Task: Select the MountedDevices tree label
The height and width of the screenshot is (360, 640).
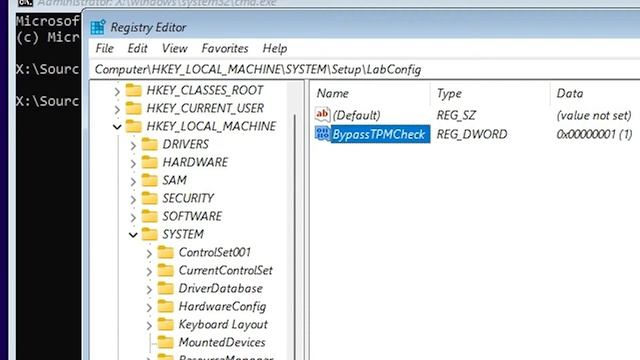Action: (222, 342)
